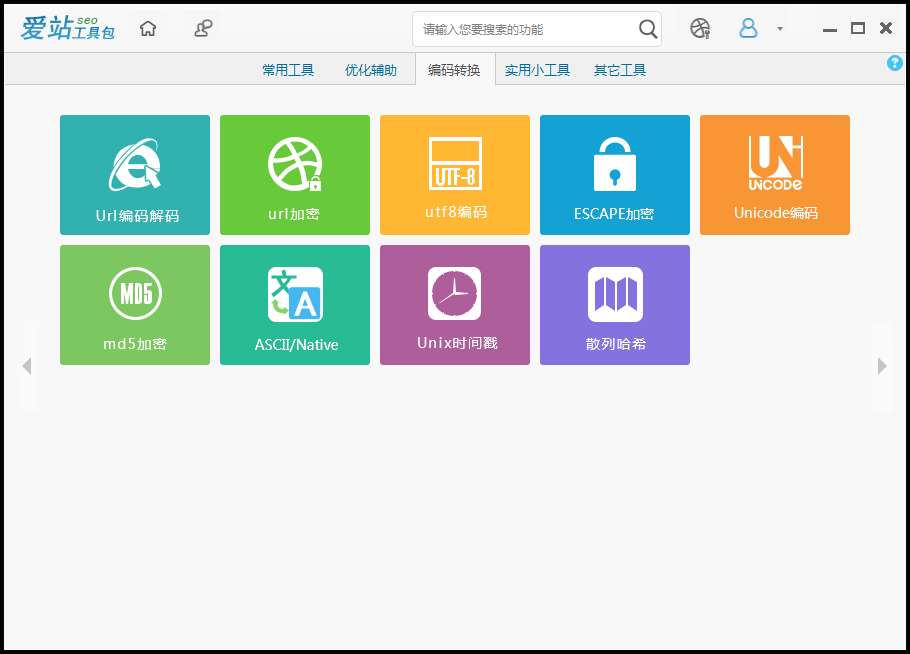Image resolution: width=910 pixels, height=654 pixels.
Task: Switch to the 常用工具 tab
Action: point(288,70)
